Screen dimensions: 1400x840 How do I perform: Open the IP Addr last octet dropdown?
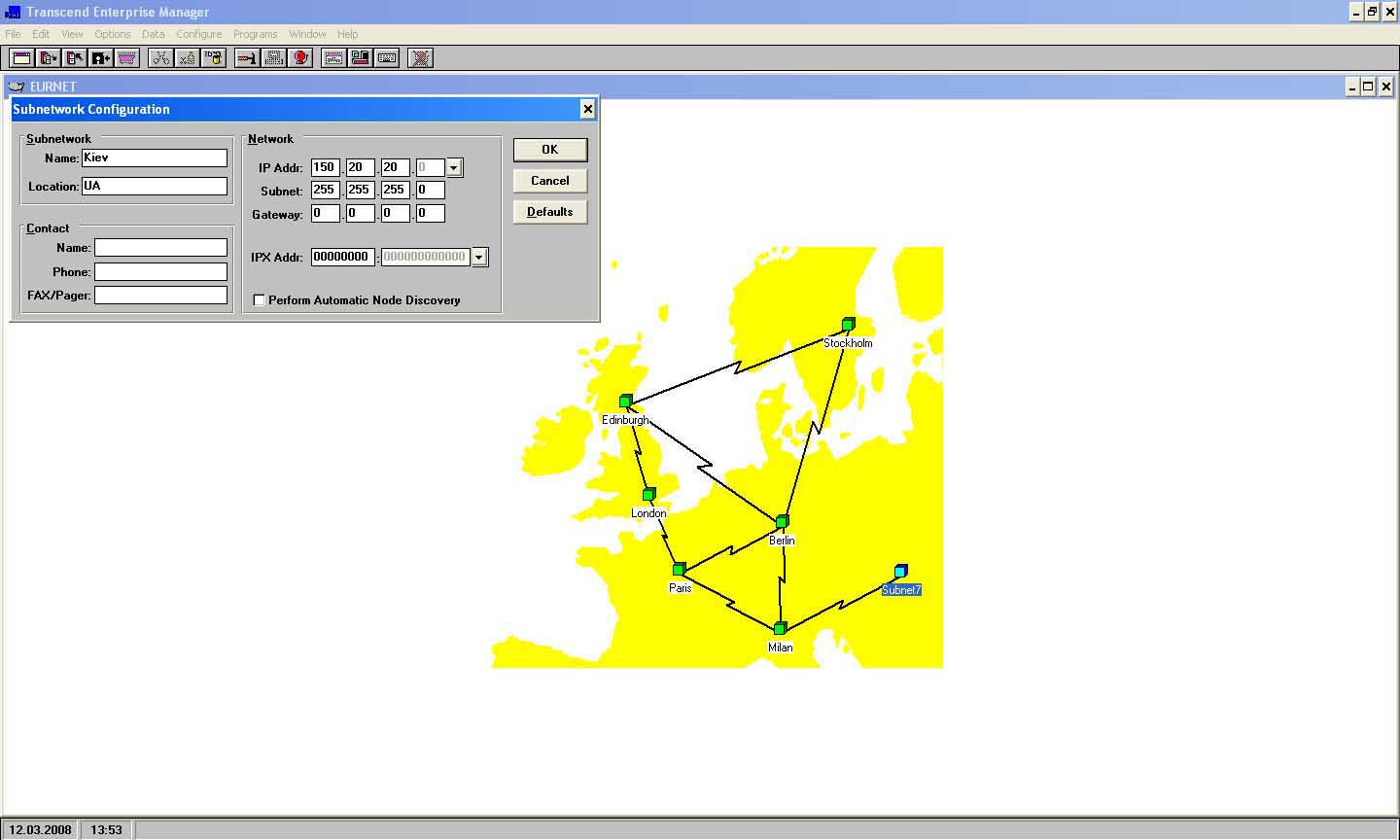pos(454,168)
